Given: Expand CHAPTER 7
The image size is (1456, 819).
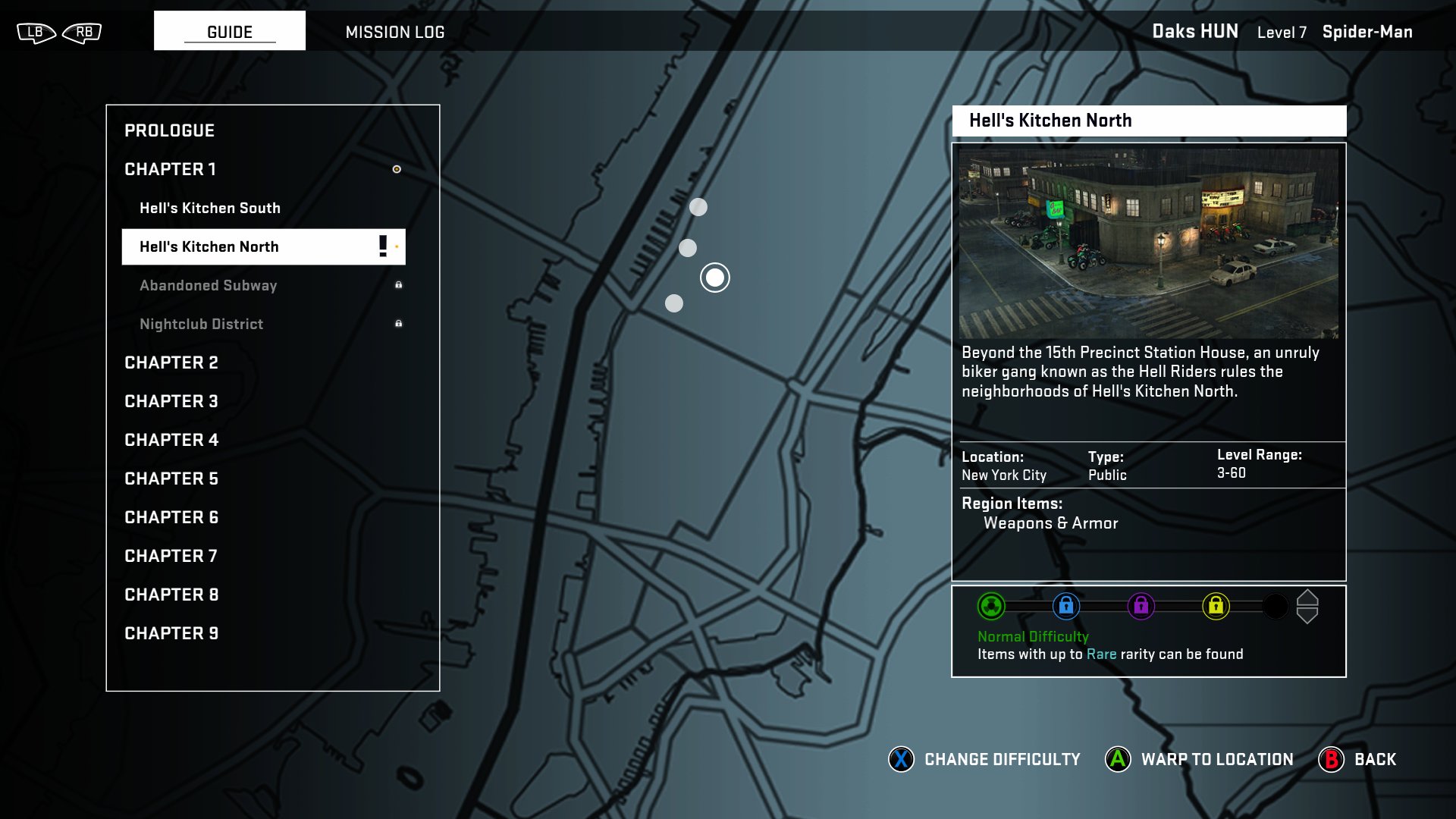Looking at the screenshot, I should (171, 556).
